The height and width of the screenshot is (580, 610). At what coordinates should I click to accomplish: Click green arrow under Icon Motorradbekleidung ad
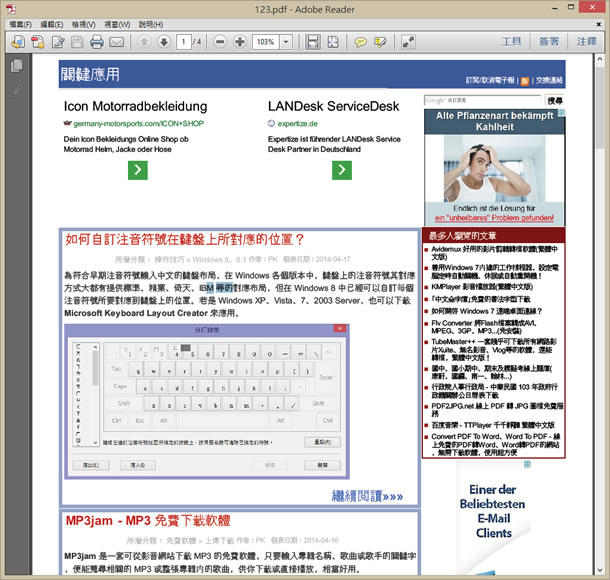(138, 170)
